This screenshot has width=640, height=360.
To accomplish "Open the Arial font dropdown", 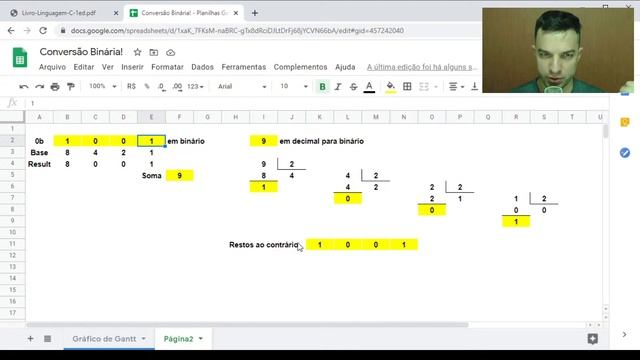I will (242, 87).
